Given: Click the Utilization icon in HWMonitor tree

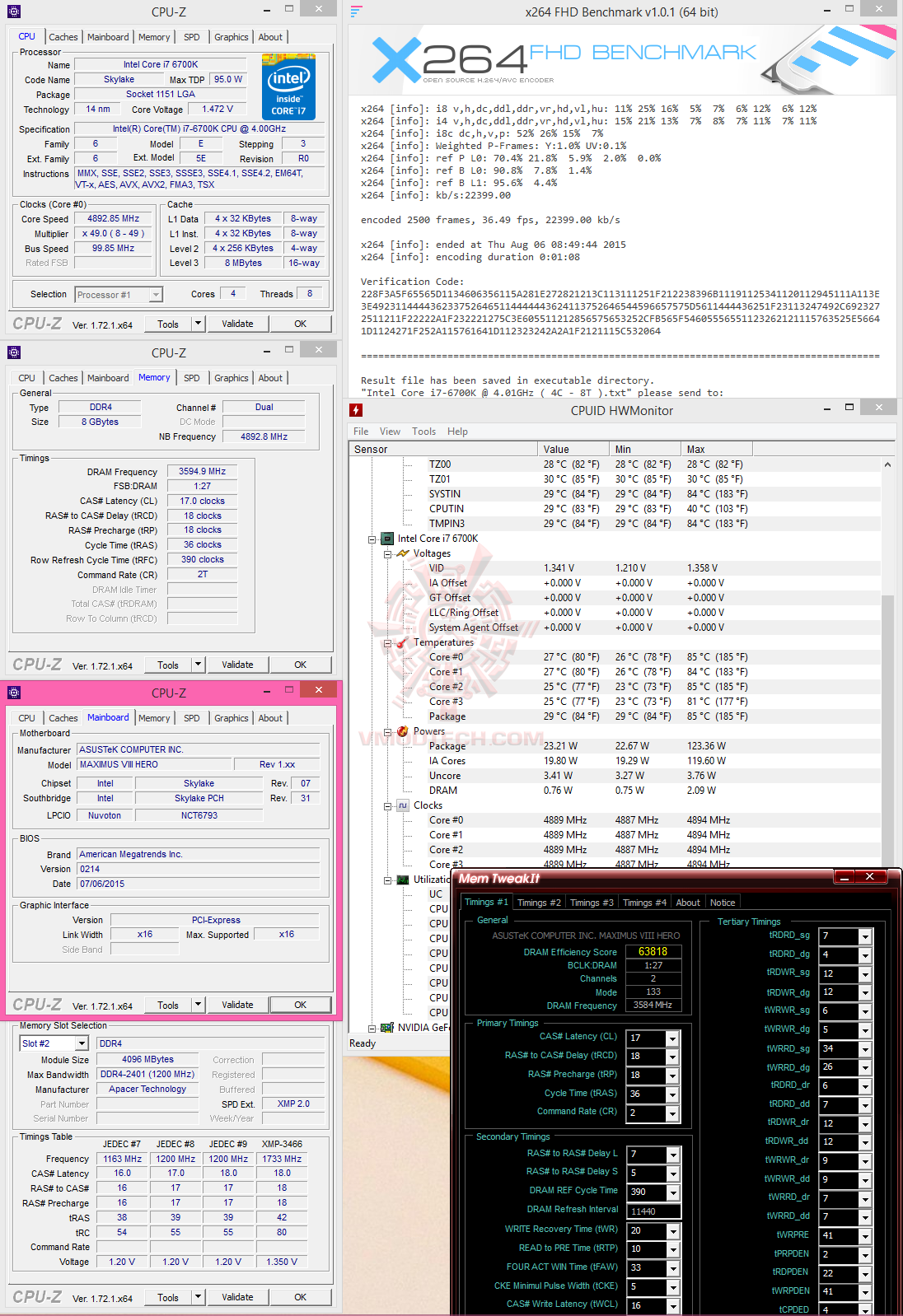Looking at the screenshot, I should (x=403, y=880).
